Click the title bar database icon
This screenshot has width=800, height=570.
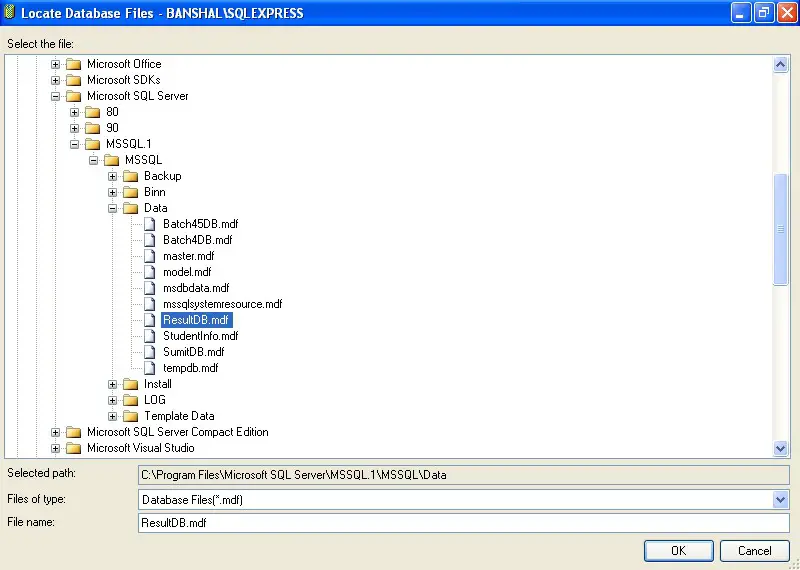(9, 12)
